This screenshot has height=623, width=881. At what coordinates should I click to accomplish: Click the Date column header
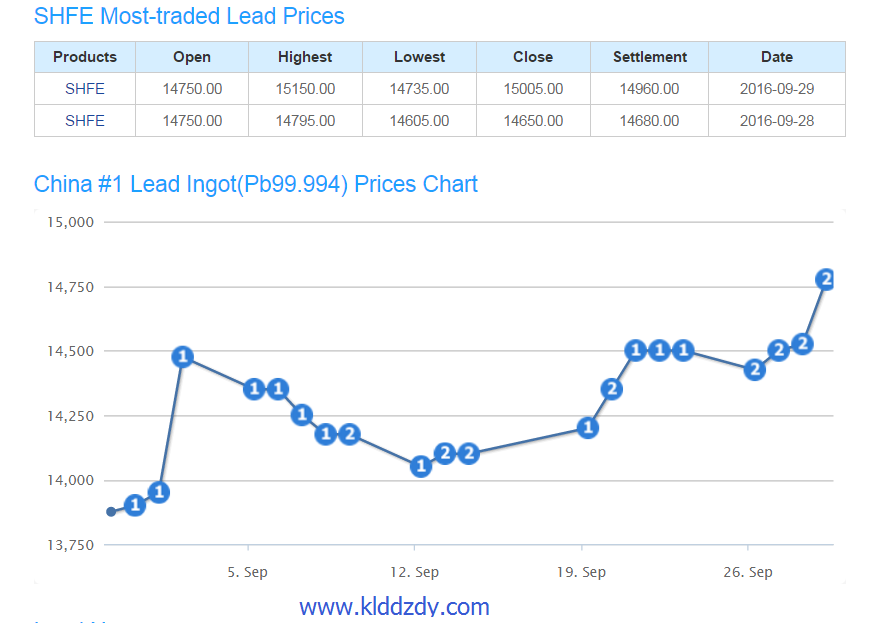point(776,57)
